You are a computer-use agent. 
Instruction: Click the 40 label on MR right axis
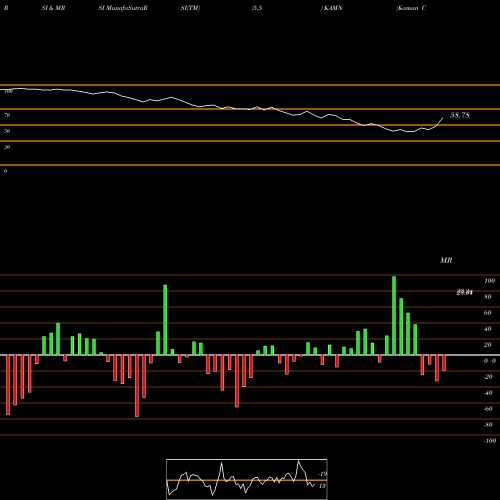pos(488,329)
